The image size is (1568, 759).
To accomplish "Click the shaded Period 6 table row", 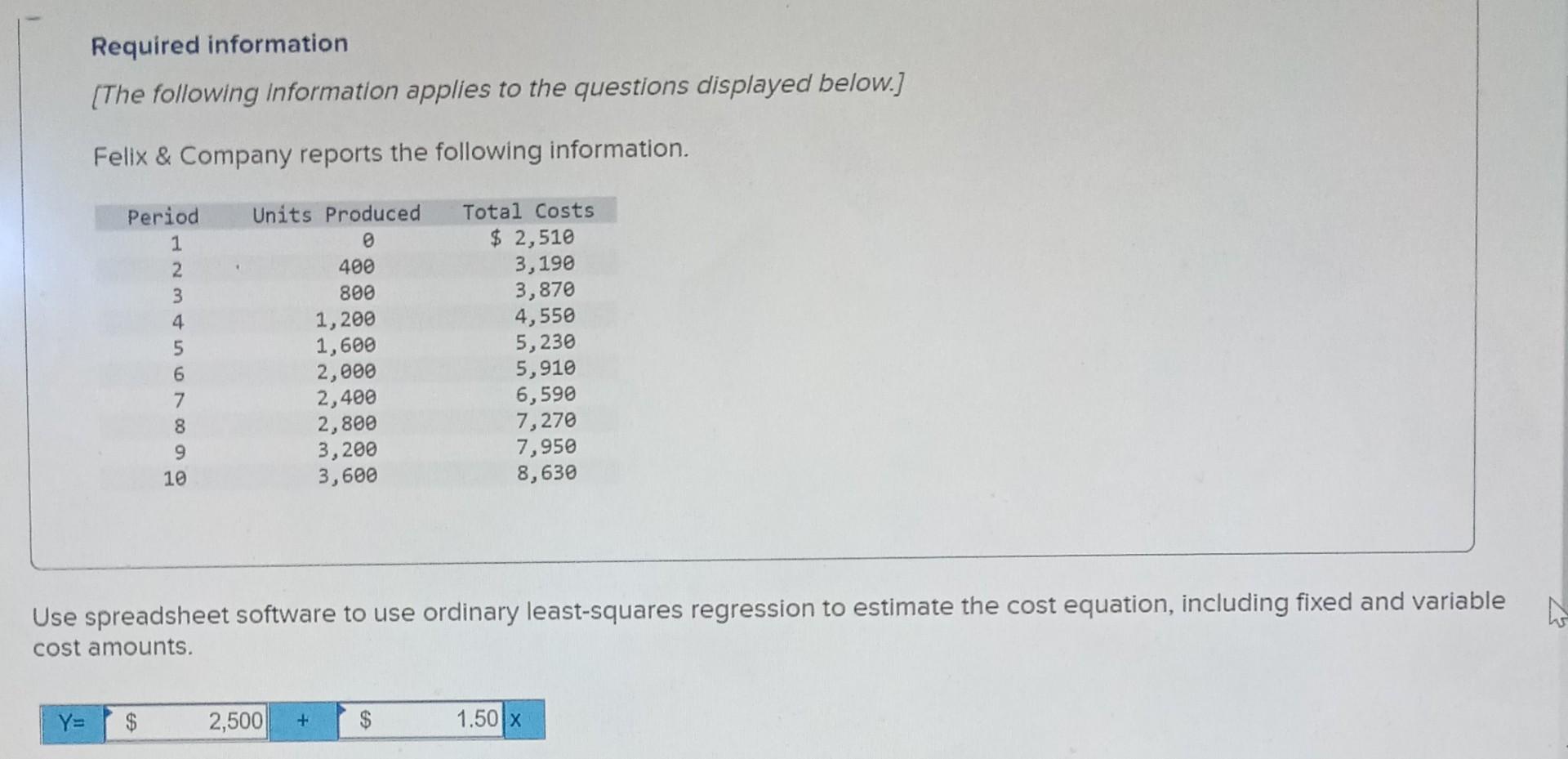I will [351, 369].
